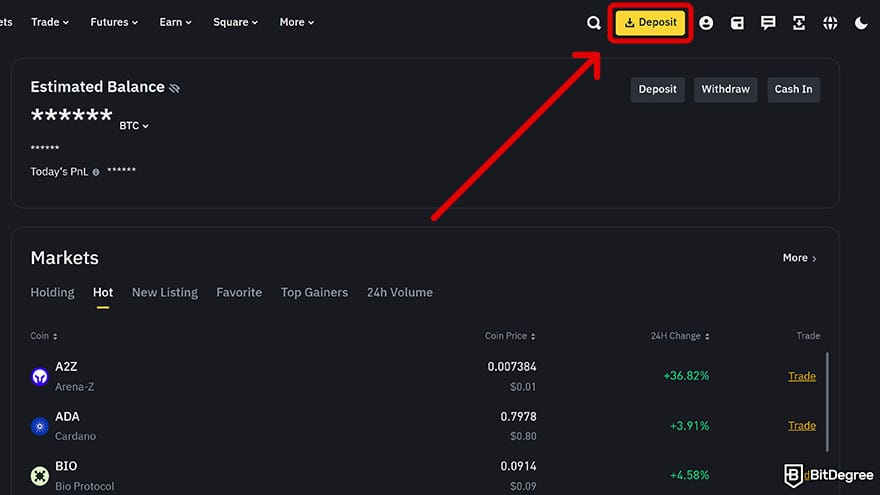Click the Arena-Z coin name text
Screen dimensions: 880x495
[75, 387]
